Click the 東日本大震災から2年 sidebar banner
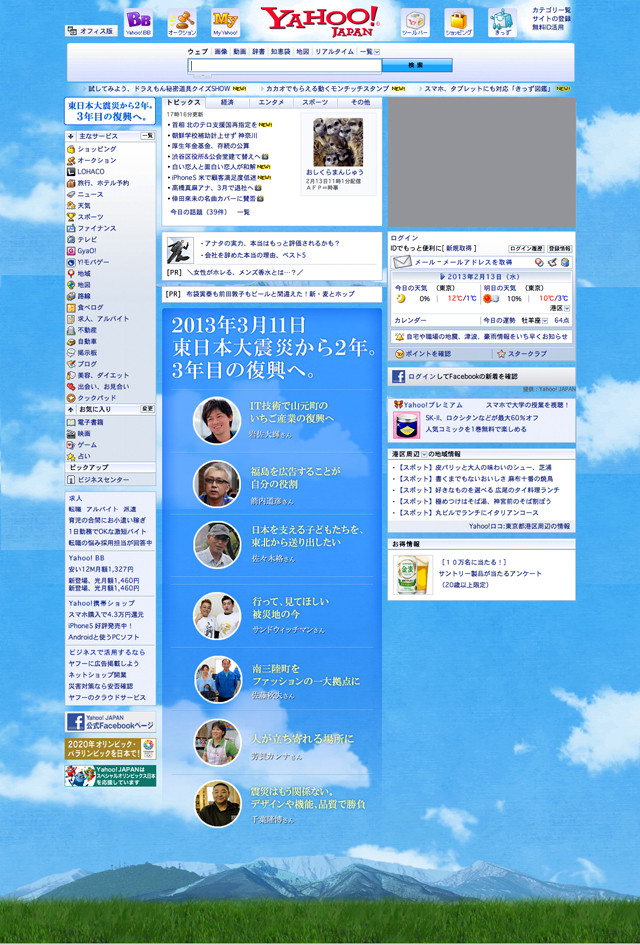This screenshot has width=640, height=945. click(110, 111)
